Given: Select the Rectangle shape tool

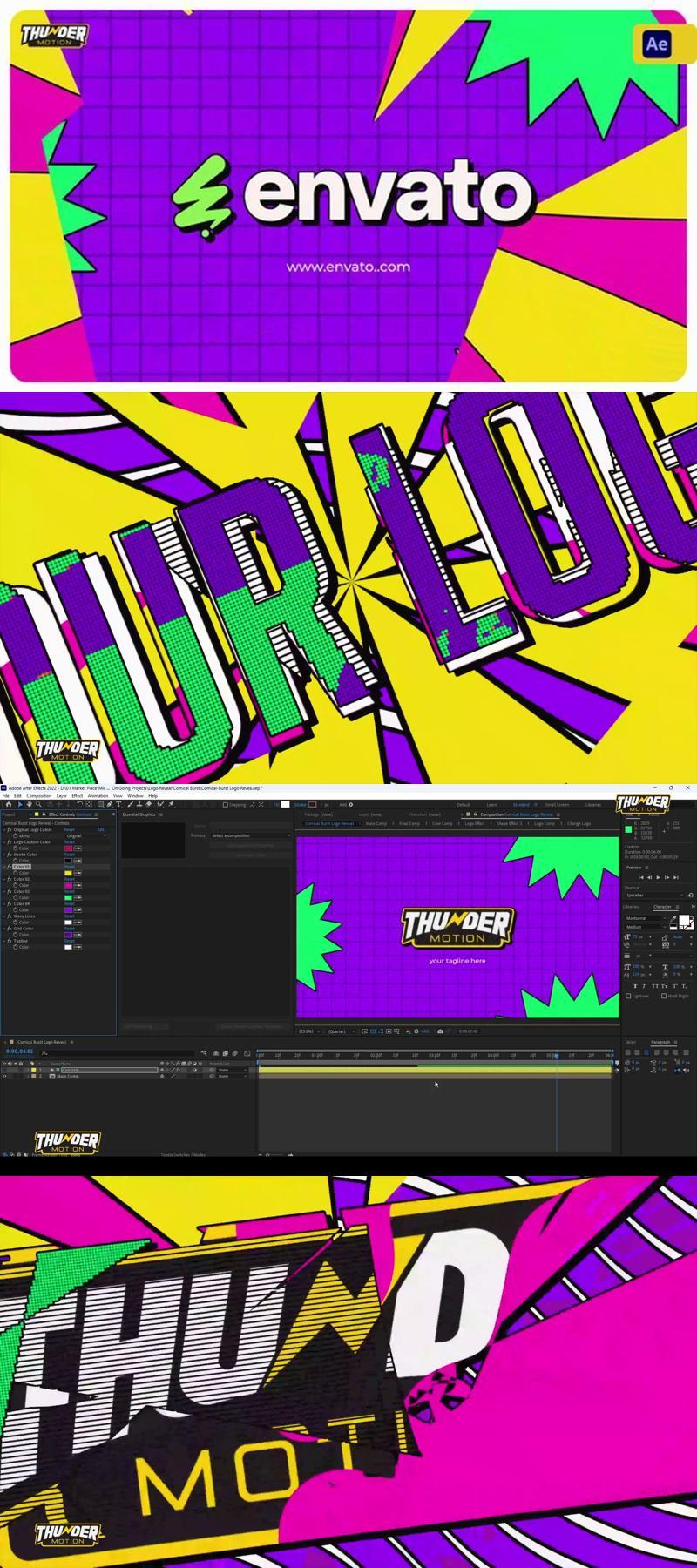Looking at the screenshot, I should tap(100, 805).
